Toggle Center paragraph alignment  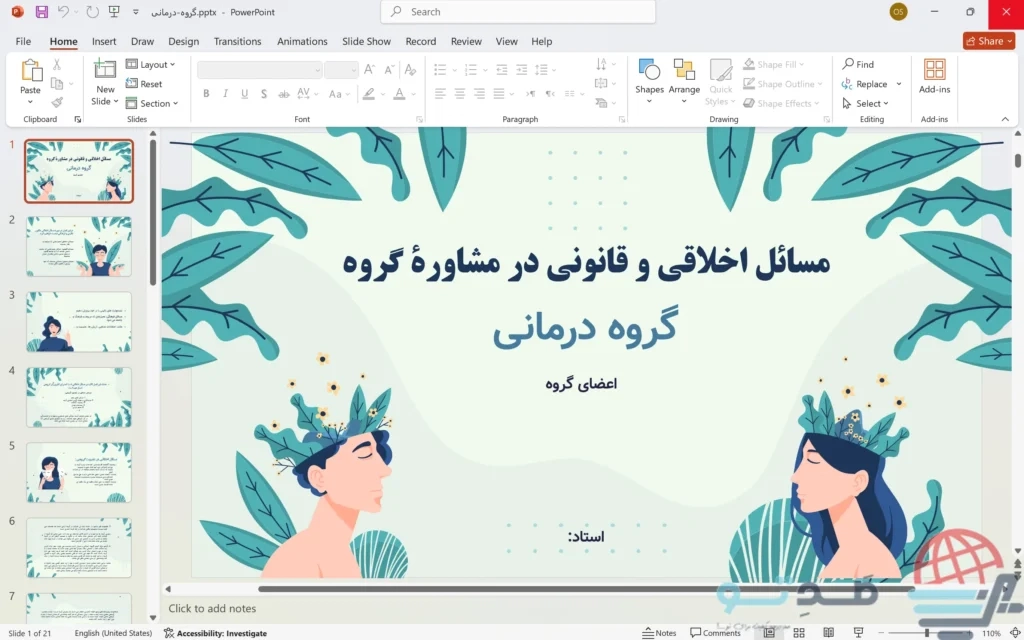tap(460, 93)
